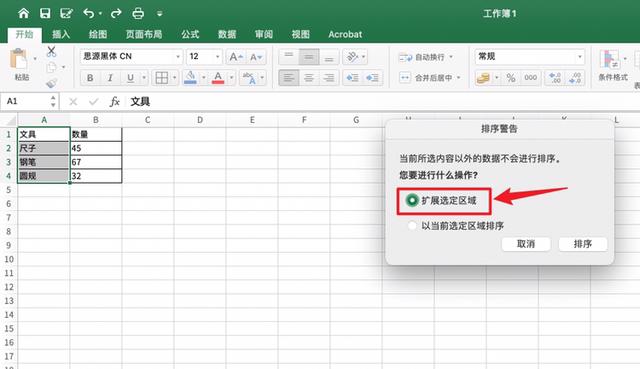Apply fill color bucket
The height and width of the screenshot is (369, 640).
[x=190, y=77]
